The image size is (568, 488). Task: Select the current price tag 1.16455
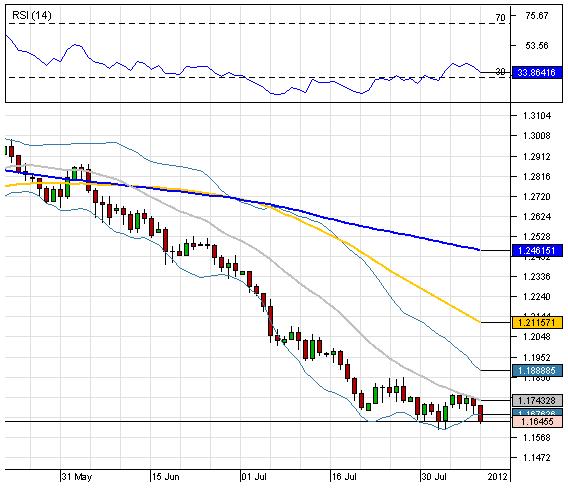(537, 421)
